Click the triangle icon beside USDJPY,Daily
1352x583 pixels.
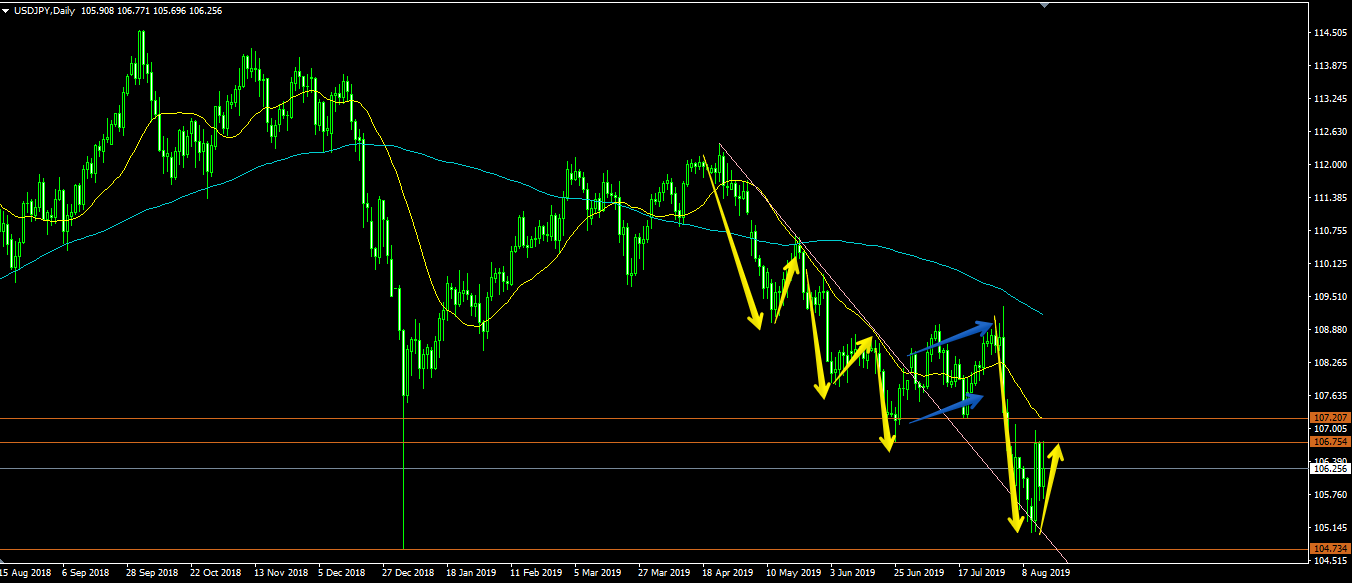(6, 10)
